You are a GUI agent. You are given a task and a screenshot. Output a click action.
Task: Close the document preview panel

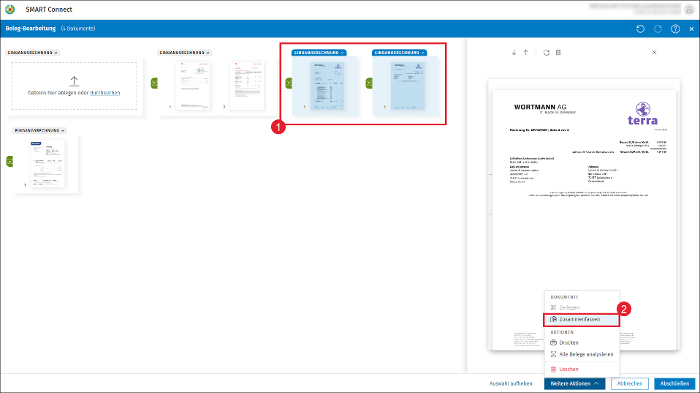pyautogui.click(x=654, y=52)
